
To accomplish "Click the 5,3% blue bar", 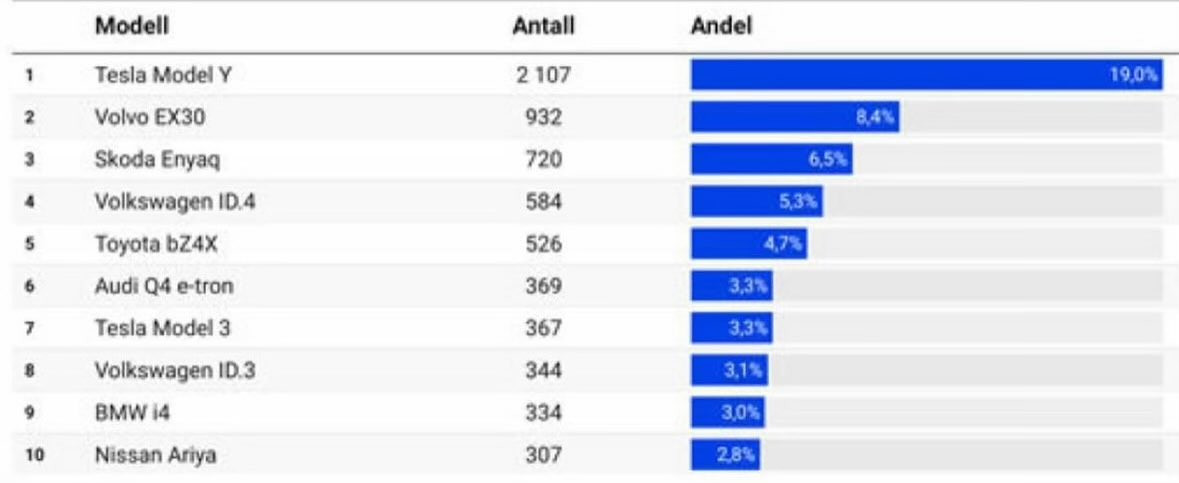I will click(x=757, y=202).
